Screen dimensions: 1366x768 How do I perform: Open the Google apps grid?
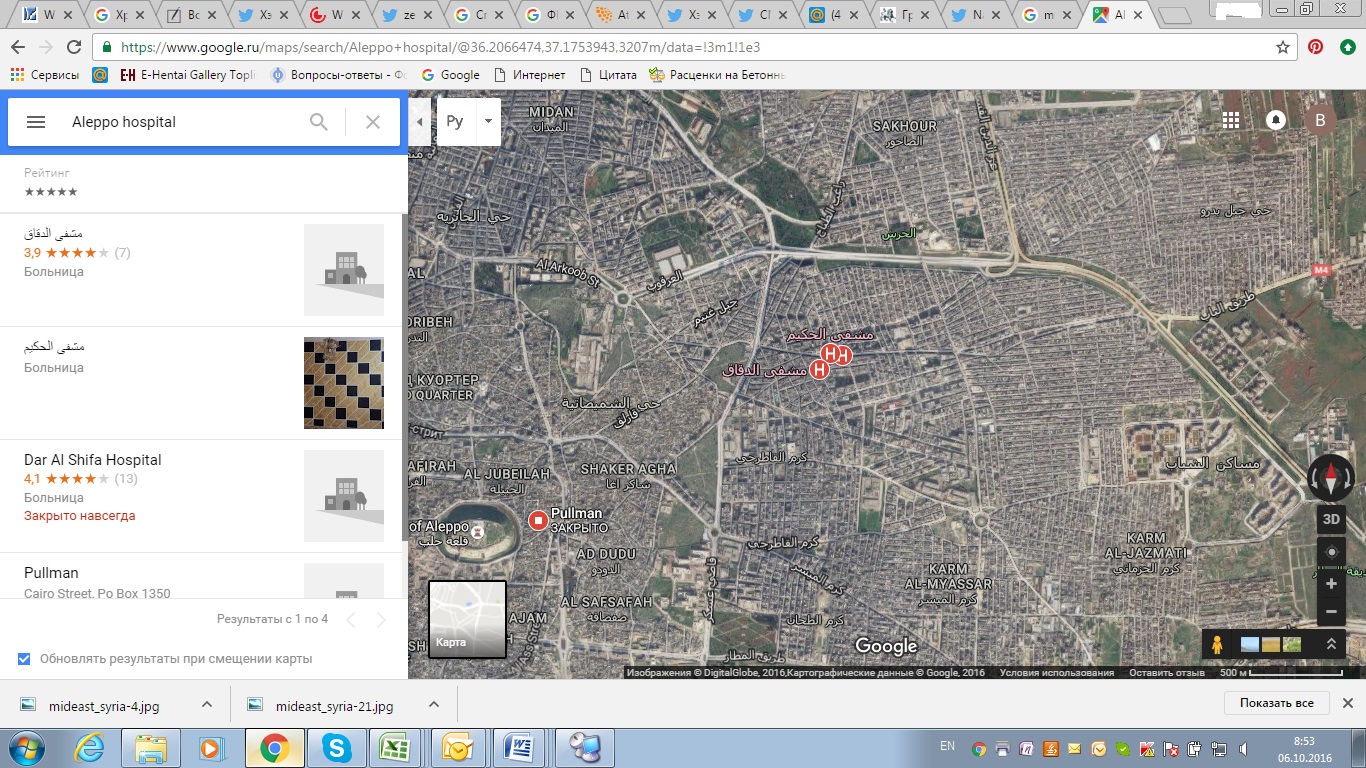click(1231, 120)
